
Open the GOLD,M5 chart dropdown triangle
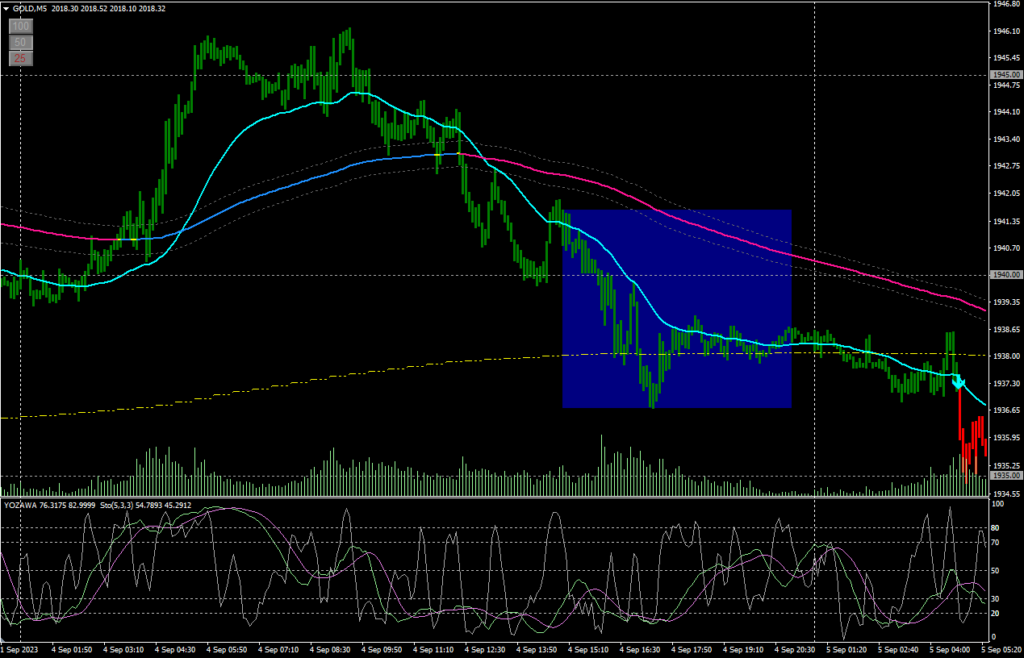point(6,6)
